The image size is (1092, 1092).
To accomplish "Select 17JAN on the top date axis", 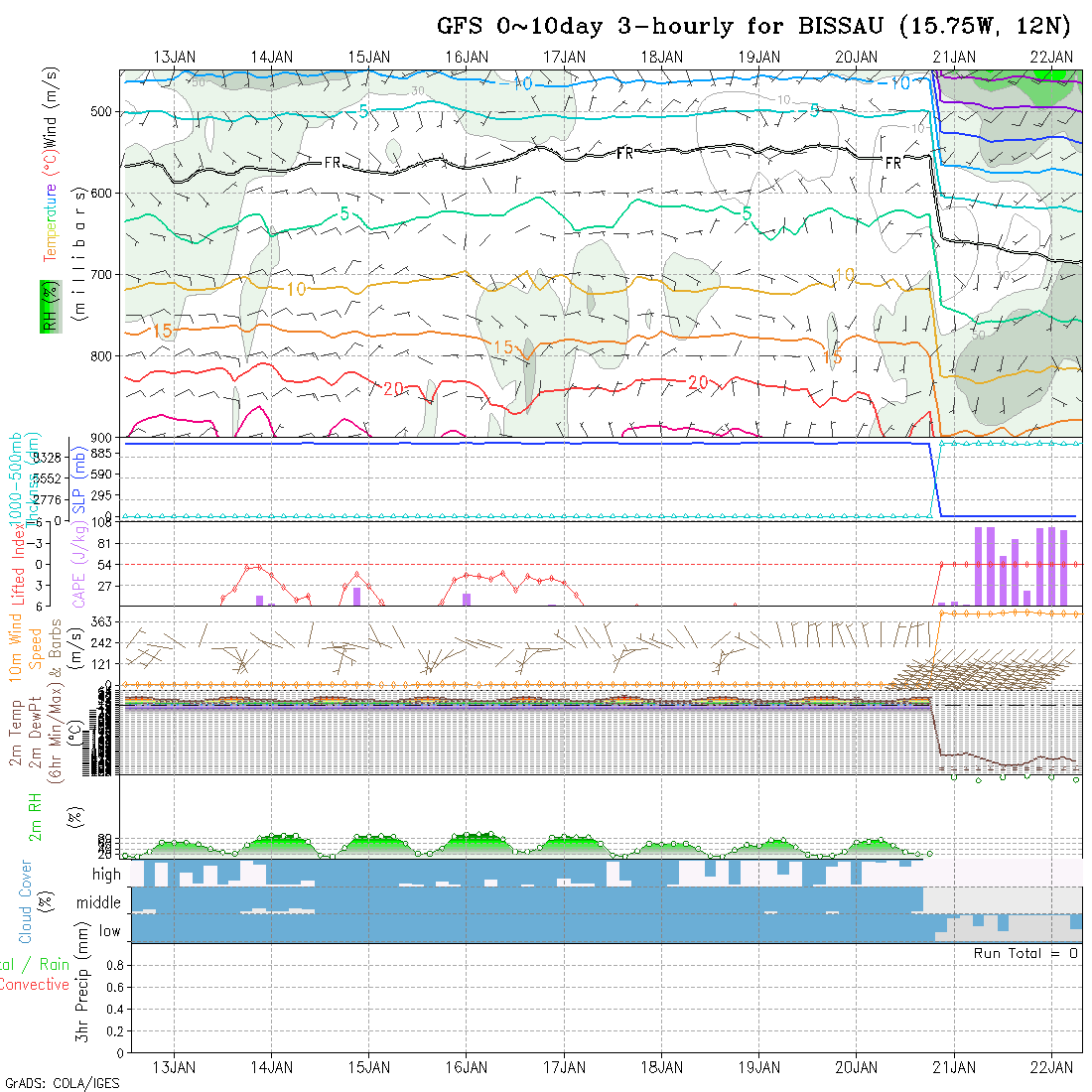I will pos(564,57).
